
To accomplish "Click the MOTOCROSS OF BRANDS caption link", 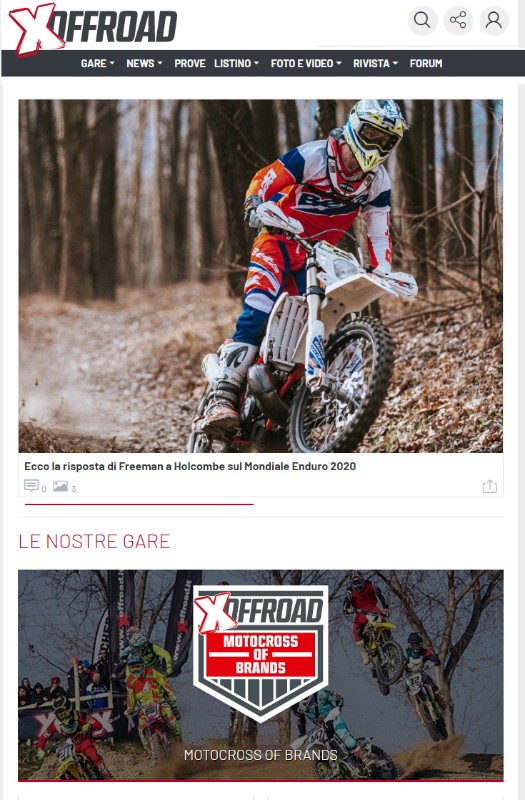I will [x=261, y=755].
